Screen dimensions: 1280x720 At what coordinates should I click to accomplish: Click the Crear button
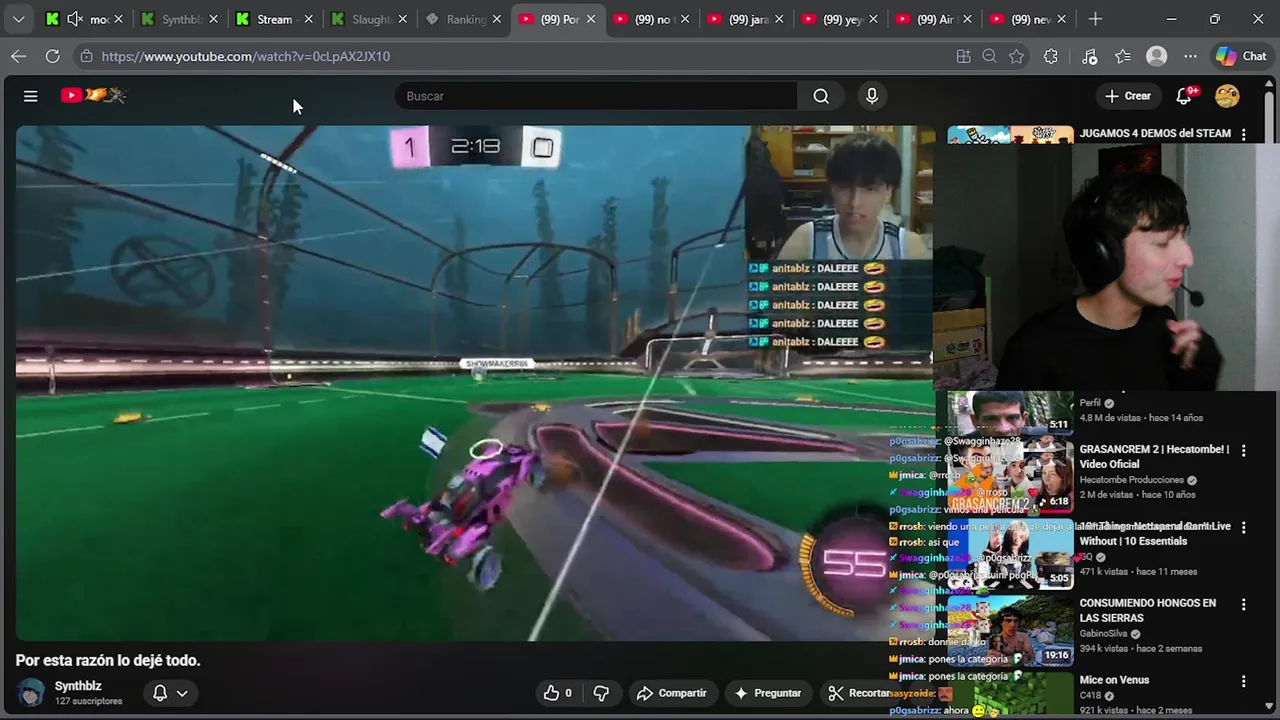[1127, 96]
